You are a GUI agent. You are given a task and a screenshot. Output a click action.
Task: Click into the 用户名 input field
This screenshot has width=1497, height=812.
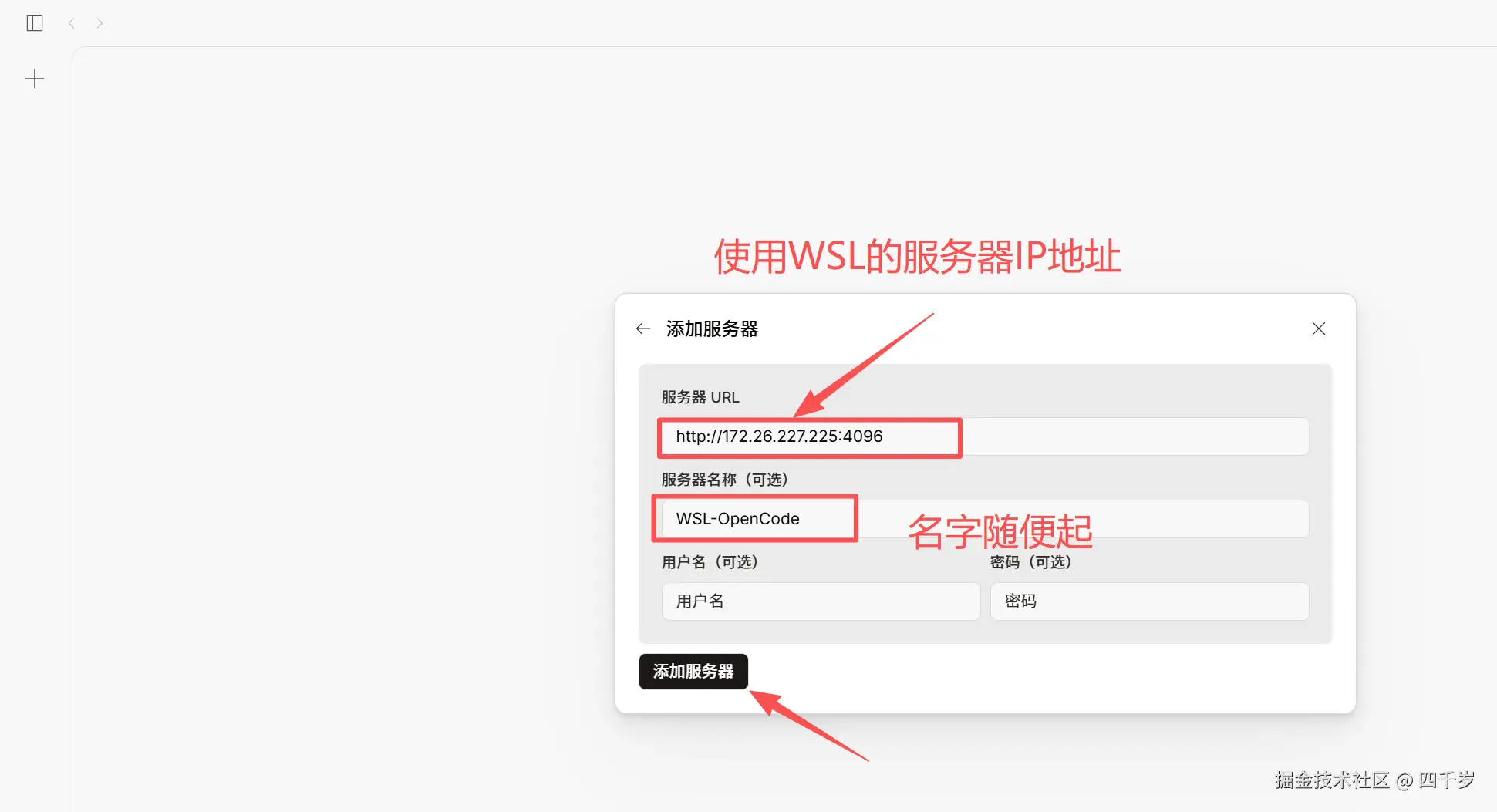(821, 601)
